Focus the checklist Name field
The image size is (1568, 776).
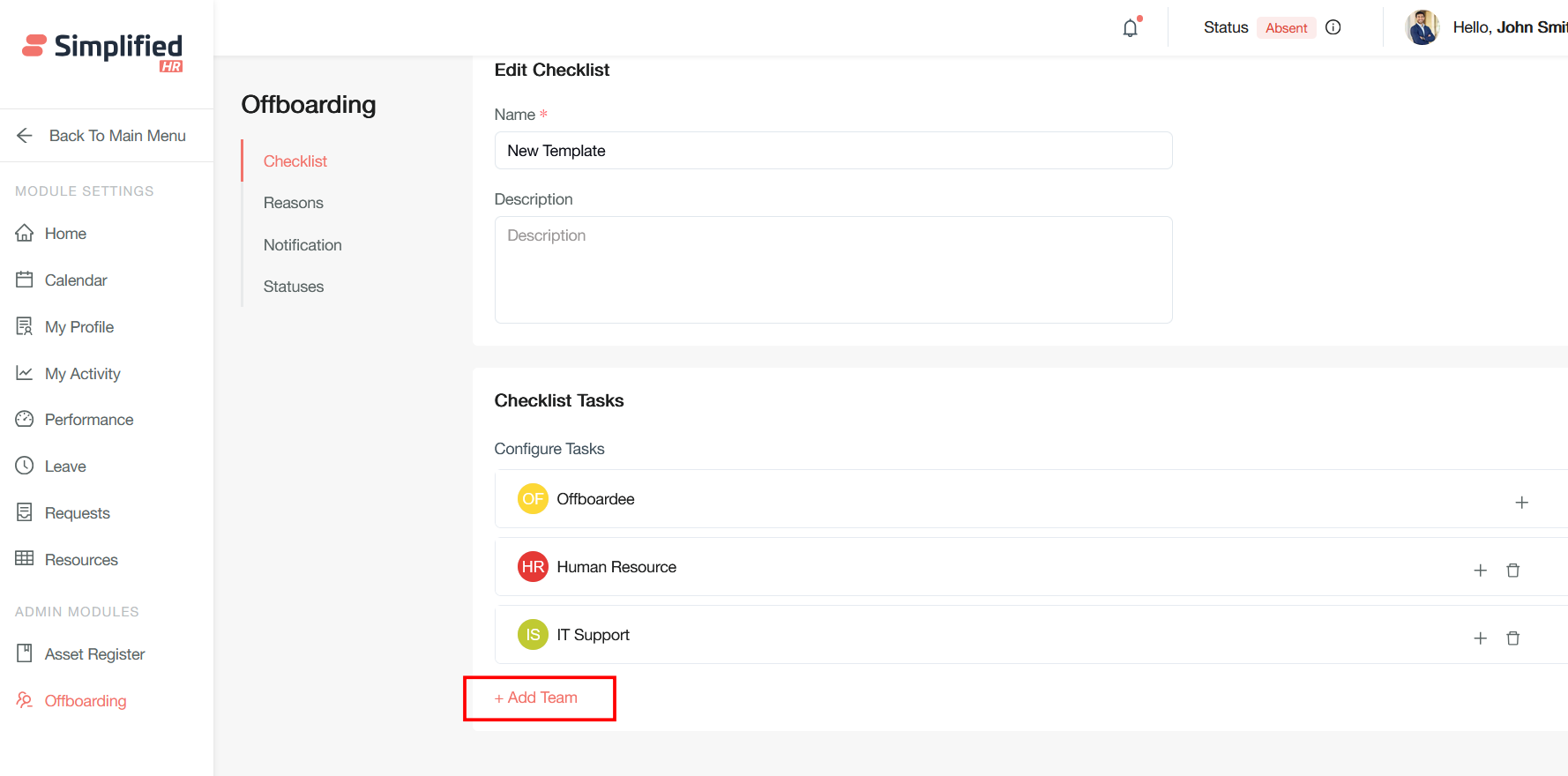coord(833,151)
